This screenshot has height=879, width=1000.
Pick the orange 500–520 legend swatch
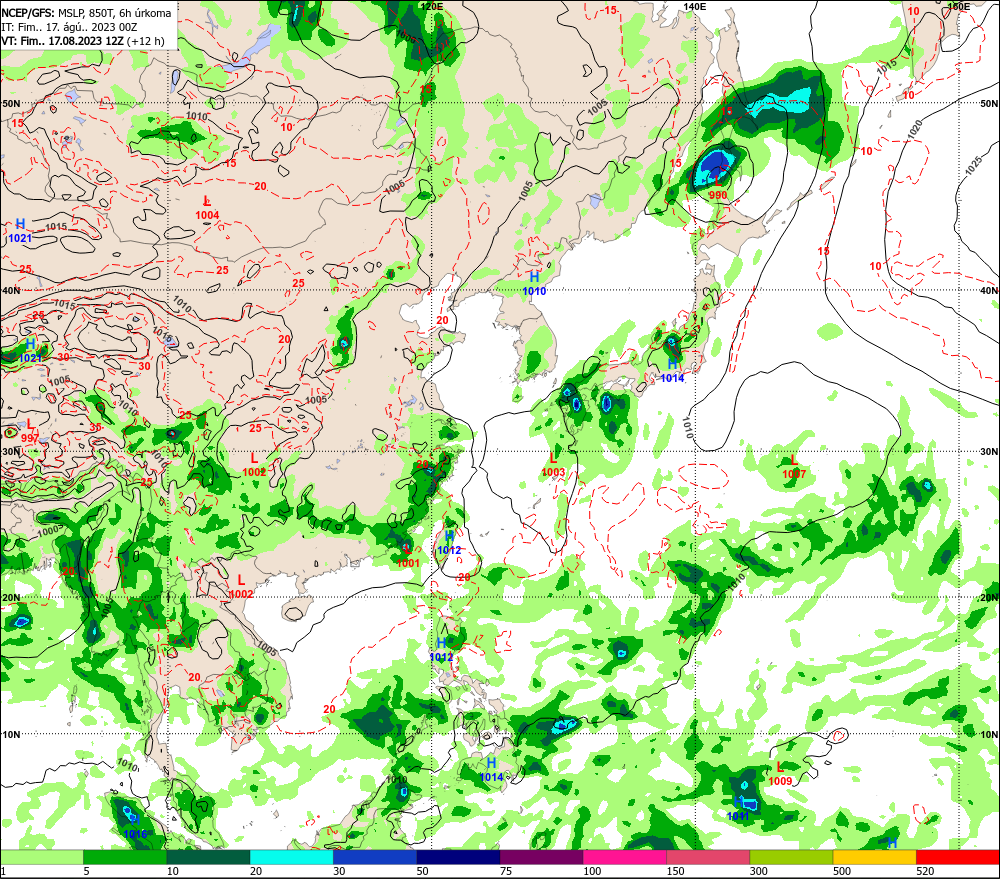pos(875,857)
